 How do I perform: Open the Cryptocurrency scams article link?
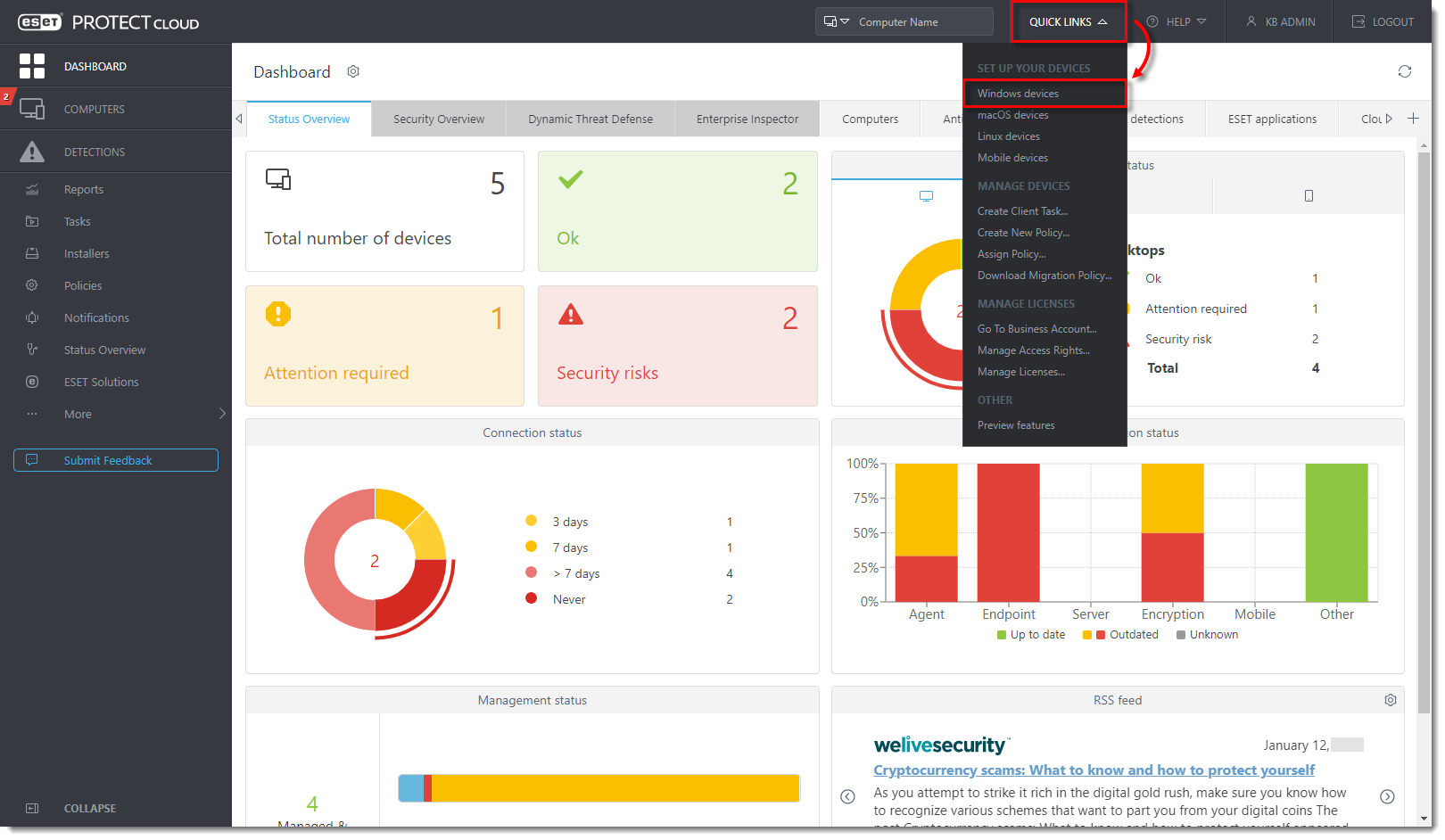(x=1094, y=770)
